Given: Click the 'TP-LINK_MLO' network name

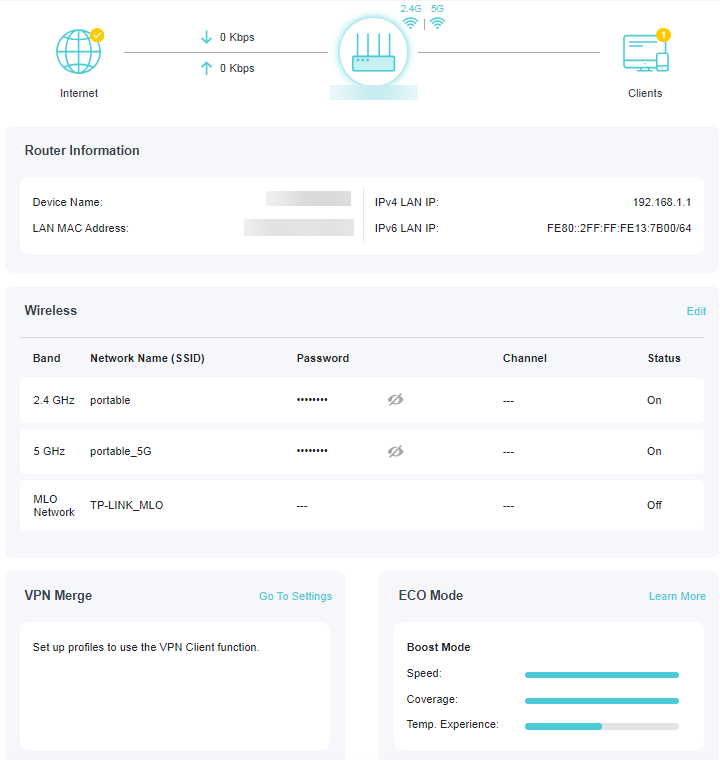Looking at the screenshot, I should click(127, 505).
